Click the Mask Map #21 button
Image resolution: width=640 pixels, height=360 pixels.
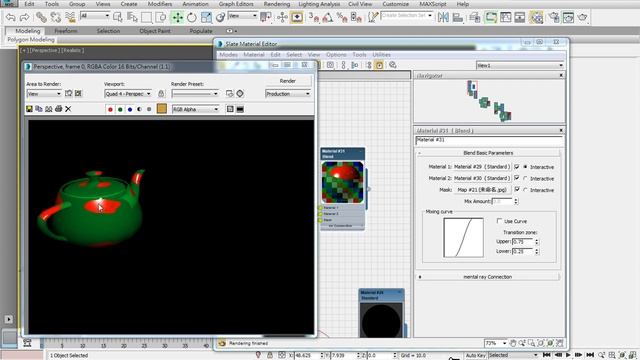pyautogui.click(x=482, y=190)
